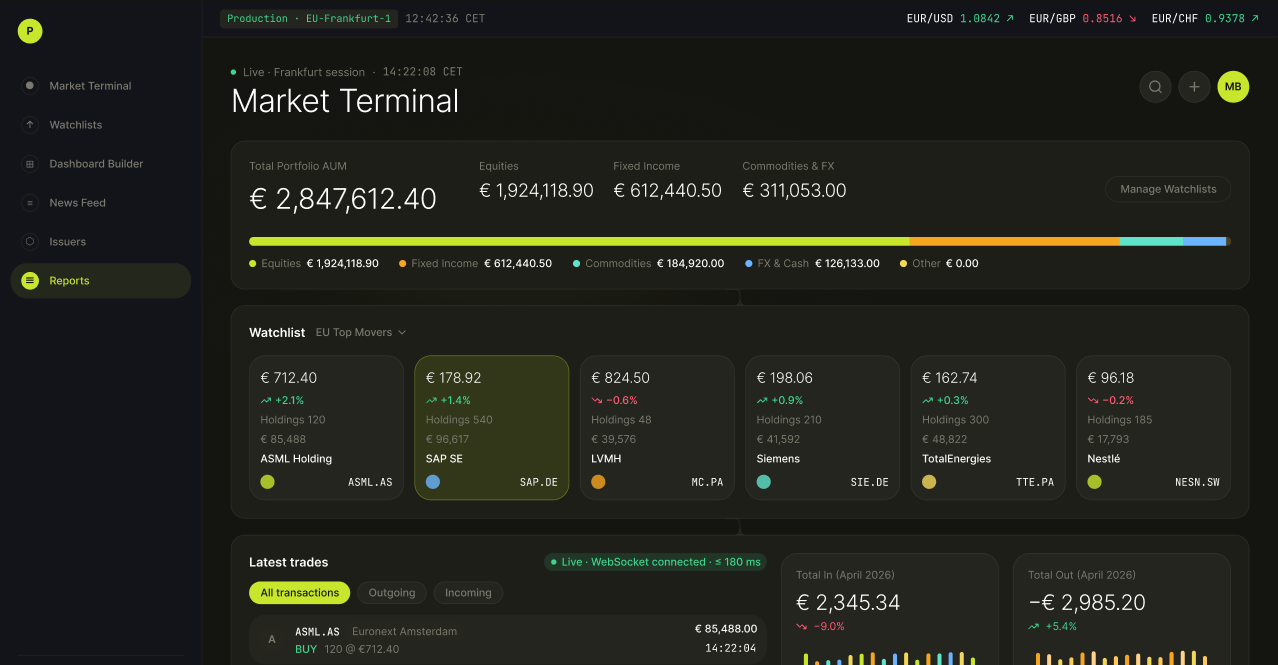Expand the ASML.AS trade row
Screen dimensions: 1278x665
508,640
